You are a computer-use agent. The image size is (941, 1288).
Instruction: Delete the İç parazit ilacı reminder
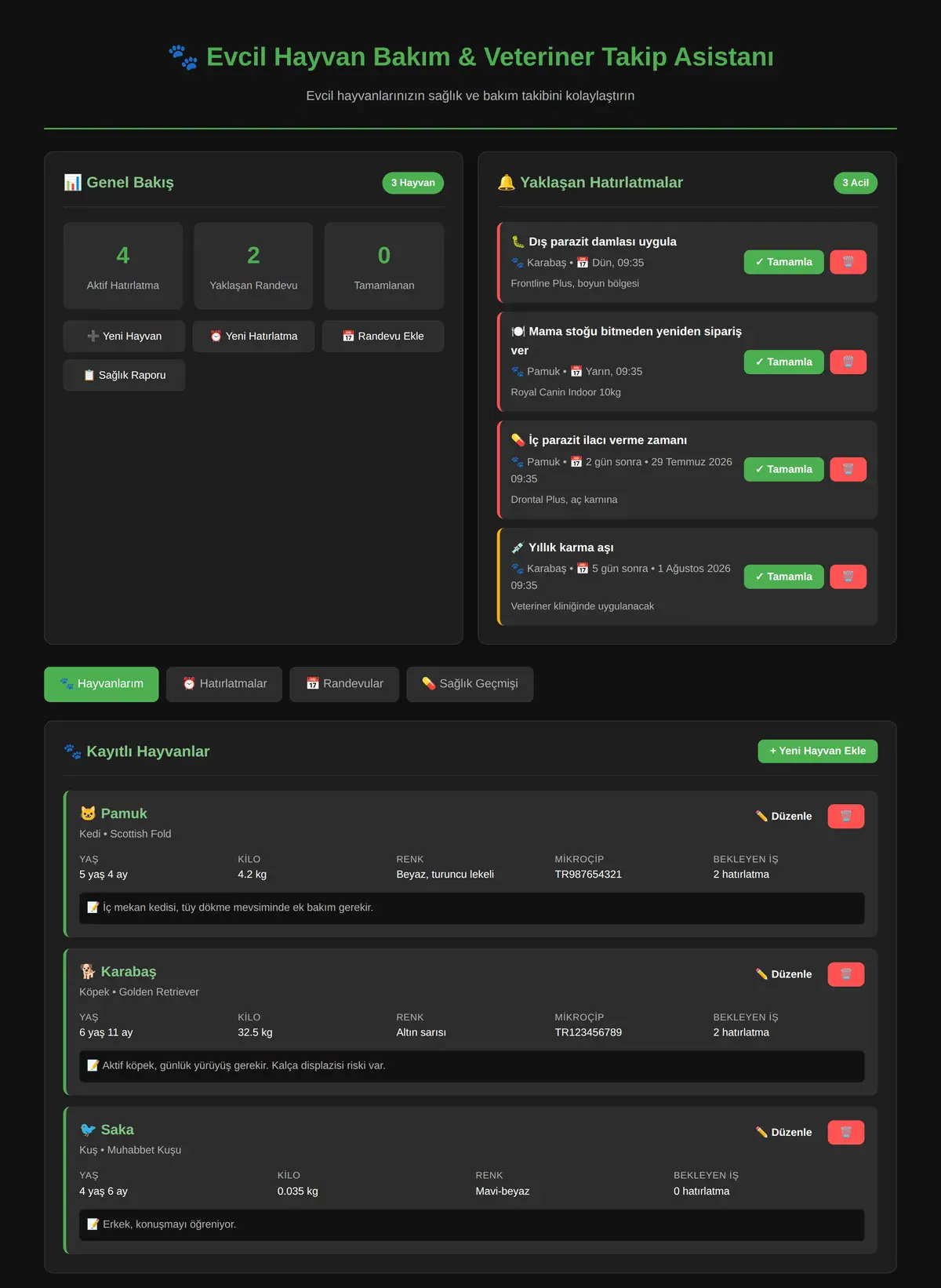[848, 469]
